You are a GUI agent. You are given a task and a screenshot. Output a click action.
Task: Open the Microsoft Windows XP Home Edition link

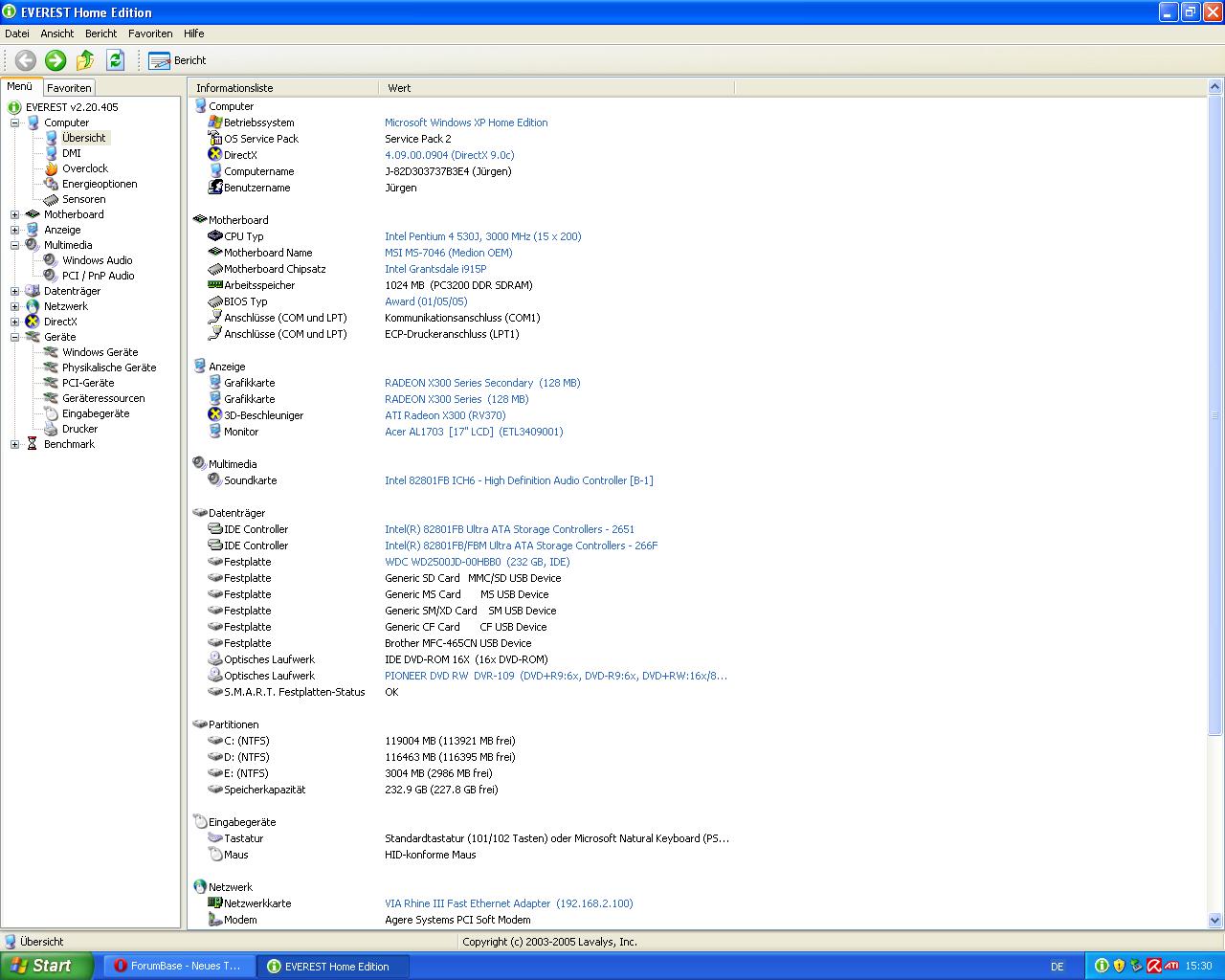coord(466,122)
